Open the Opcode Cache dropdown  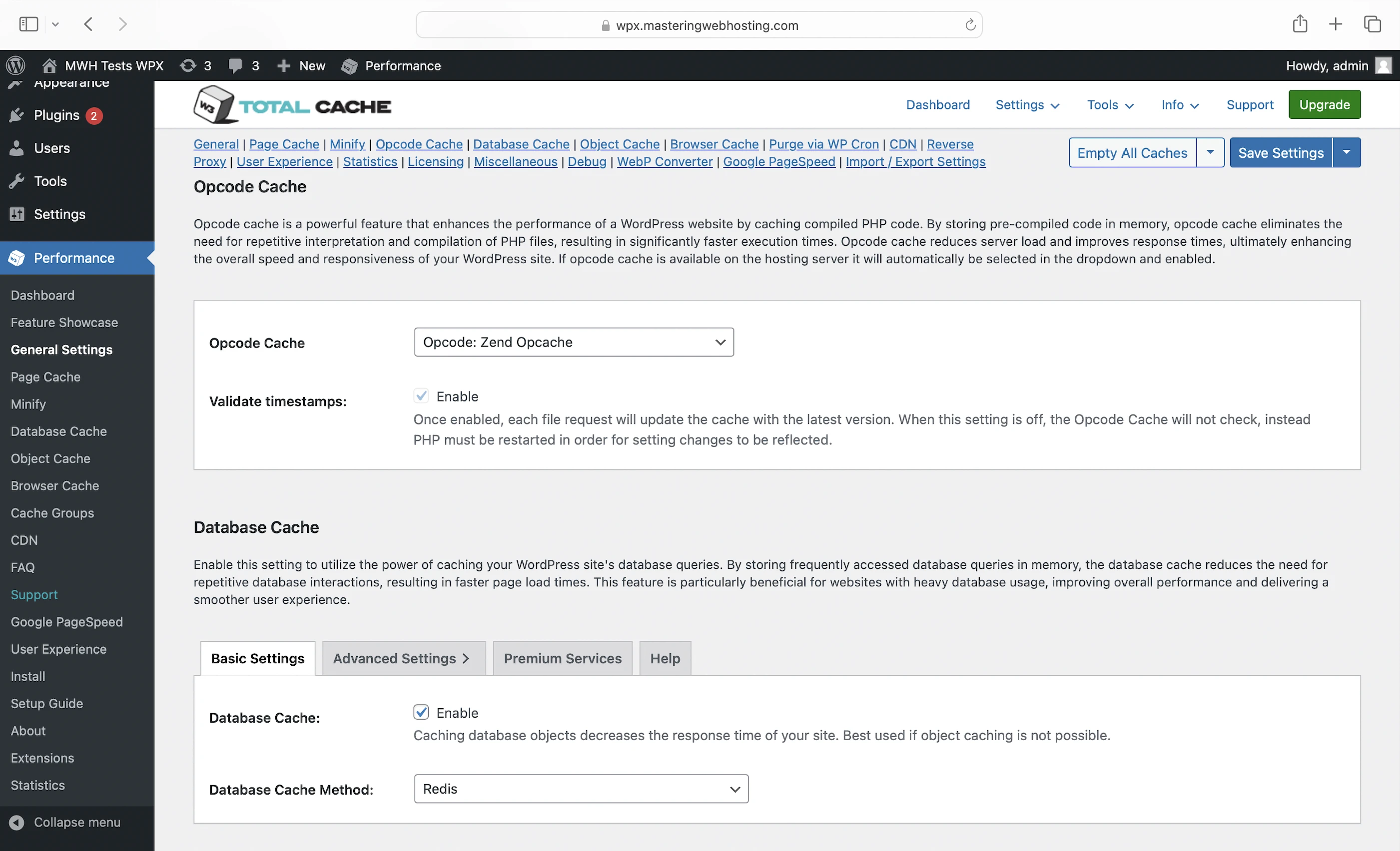[573, 342]
